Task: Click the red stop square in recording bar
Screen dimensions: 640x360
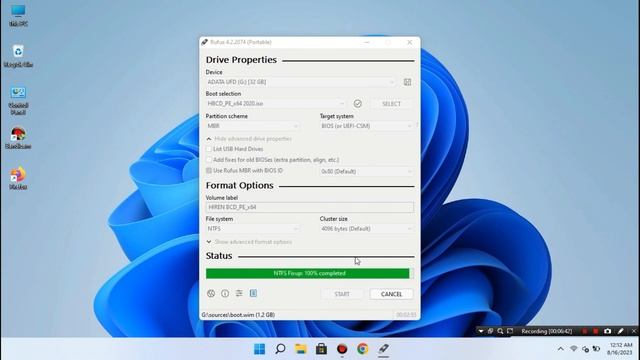Action: pos(595,331)
